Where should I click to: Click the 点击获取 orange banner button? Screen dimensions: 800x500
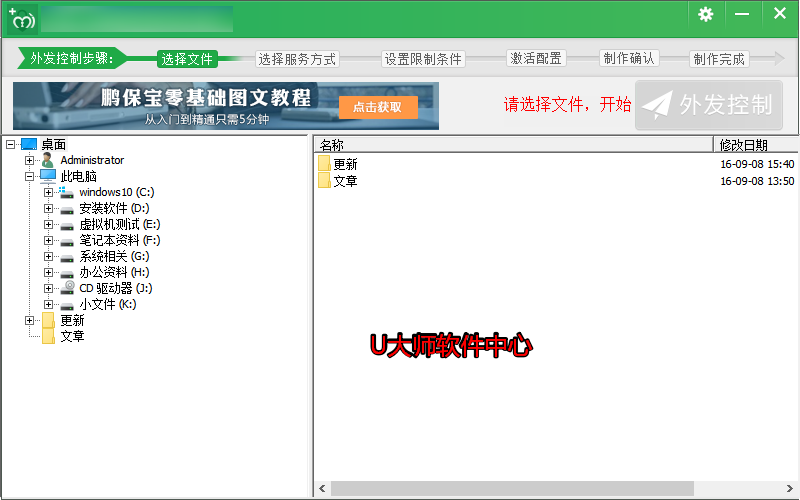(377, 107)
